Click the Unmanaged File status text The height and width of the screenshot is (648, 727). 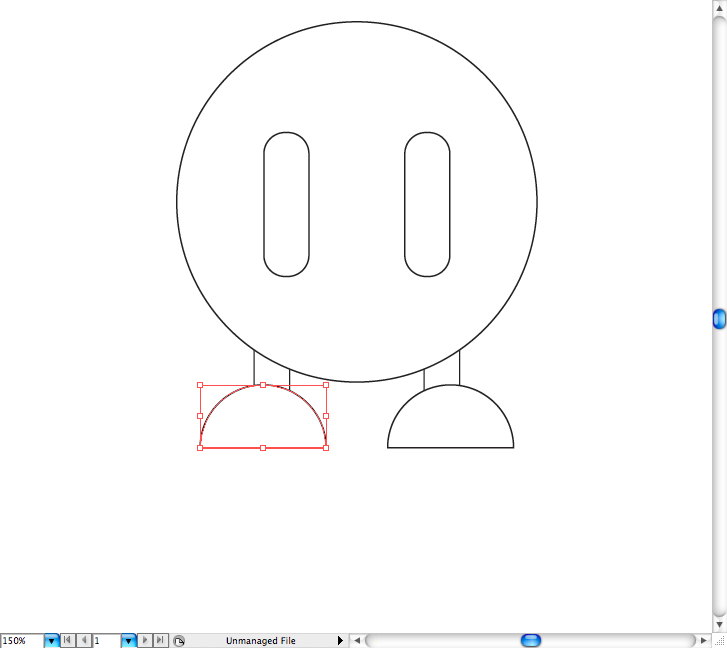point(260,640)
